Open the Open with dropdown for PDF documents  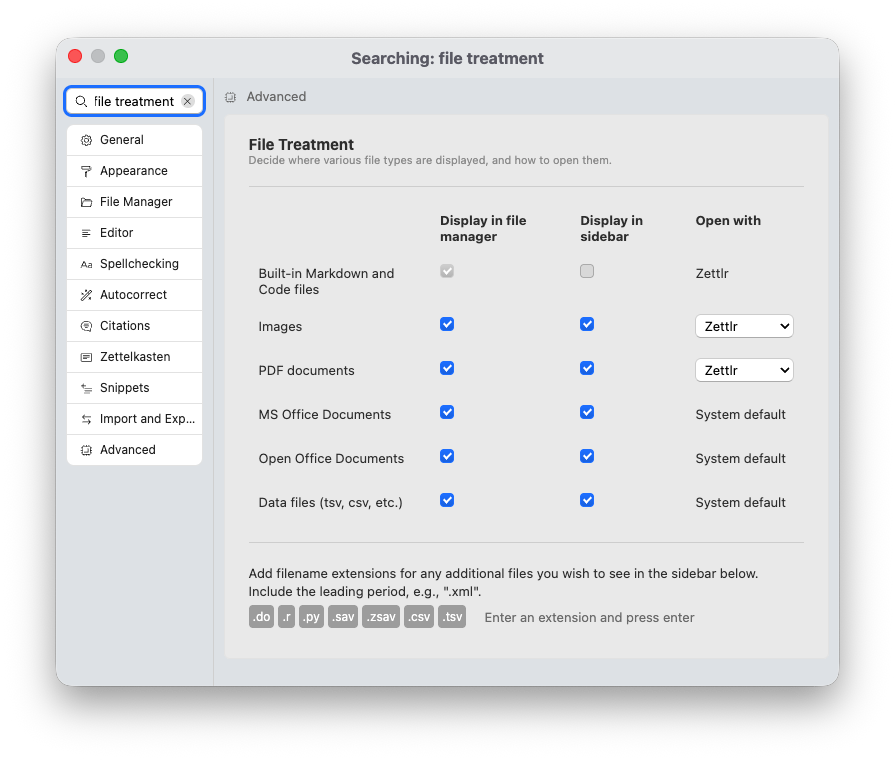click(x=744, y=370)
